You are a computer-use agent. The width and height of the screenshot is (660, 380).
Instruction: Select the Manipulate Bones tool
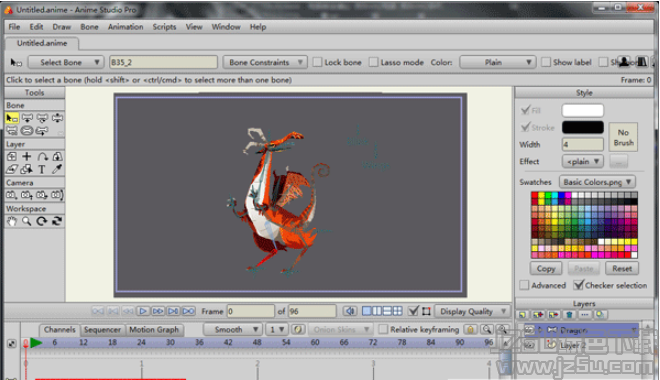[42, 131]
